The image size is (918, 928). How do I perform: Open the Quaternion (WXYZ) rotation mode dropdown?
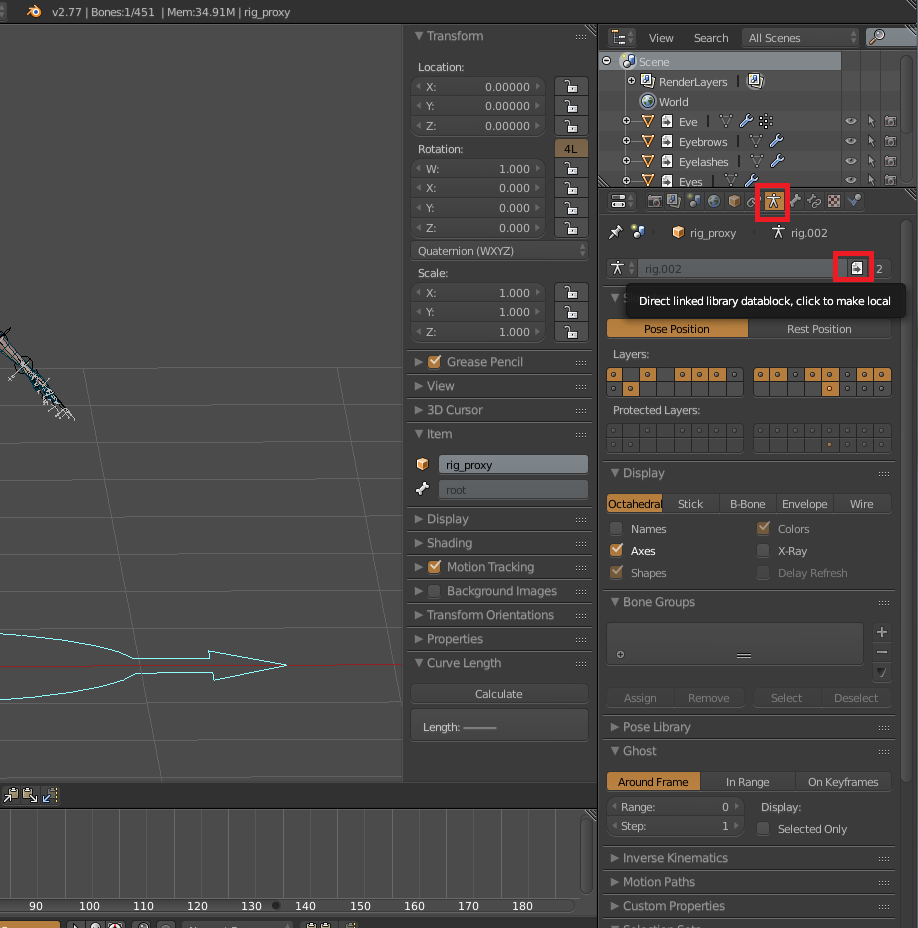coord(499,251)
